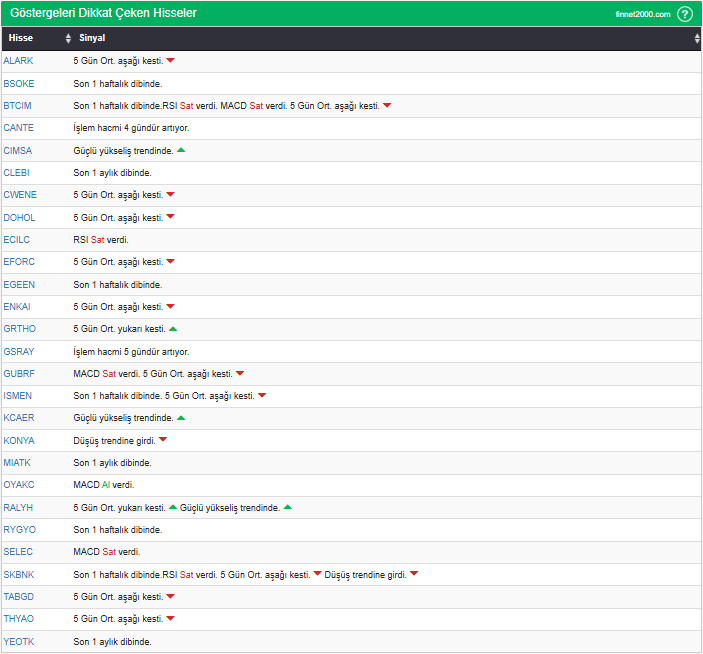The image size is (703, 654).
Task: Open GRTHO stock link
Action: point(20,329)
